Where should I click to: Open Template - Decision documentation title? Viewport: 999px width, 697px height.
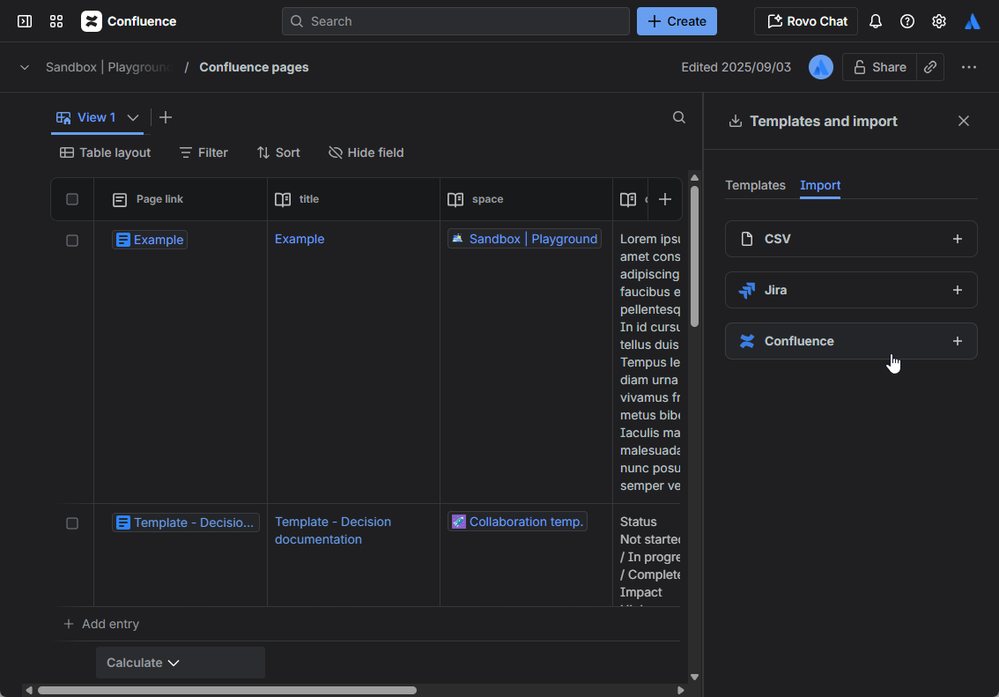tap(333, 531)
